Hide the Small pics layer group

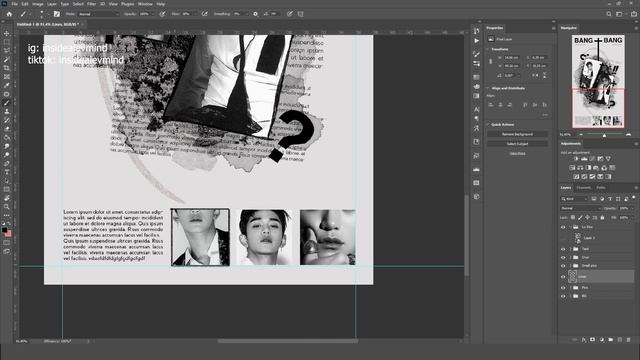click(563, 266)
